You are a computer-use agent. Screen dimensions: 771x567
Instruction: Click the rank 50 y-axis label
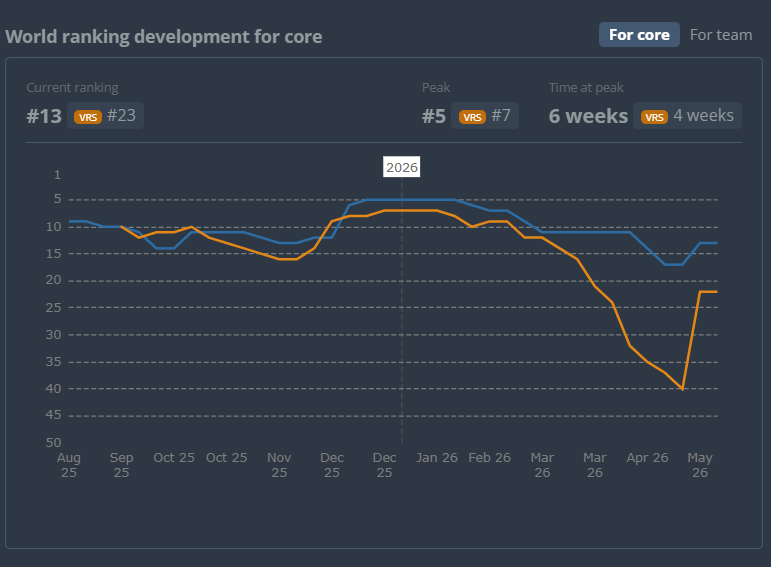(54, 443)
